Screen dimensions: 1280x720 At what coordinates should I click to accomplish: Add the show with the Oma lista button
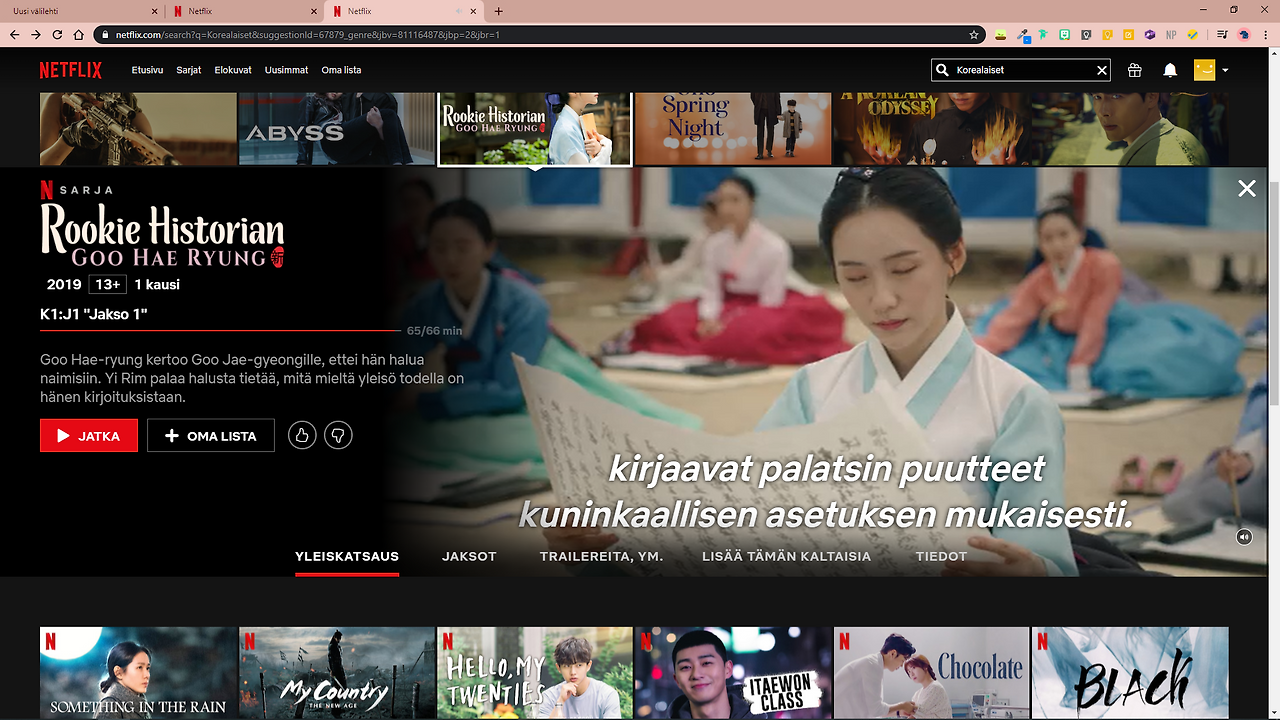click(211, 436)
